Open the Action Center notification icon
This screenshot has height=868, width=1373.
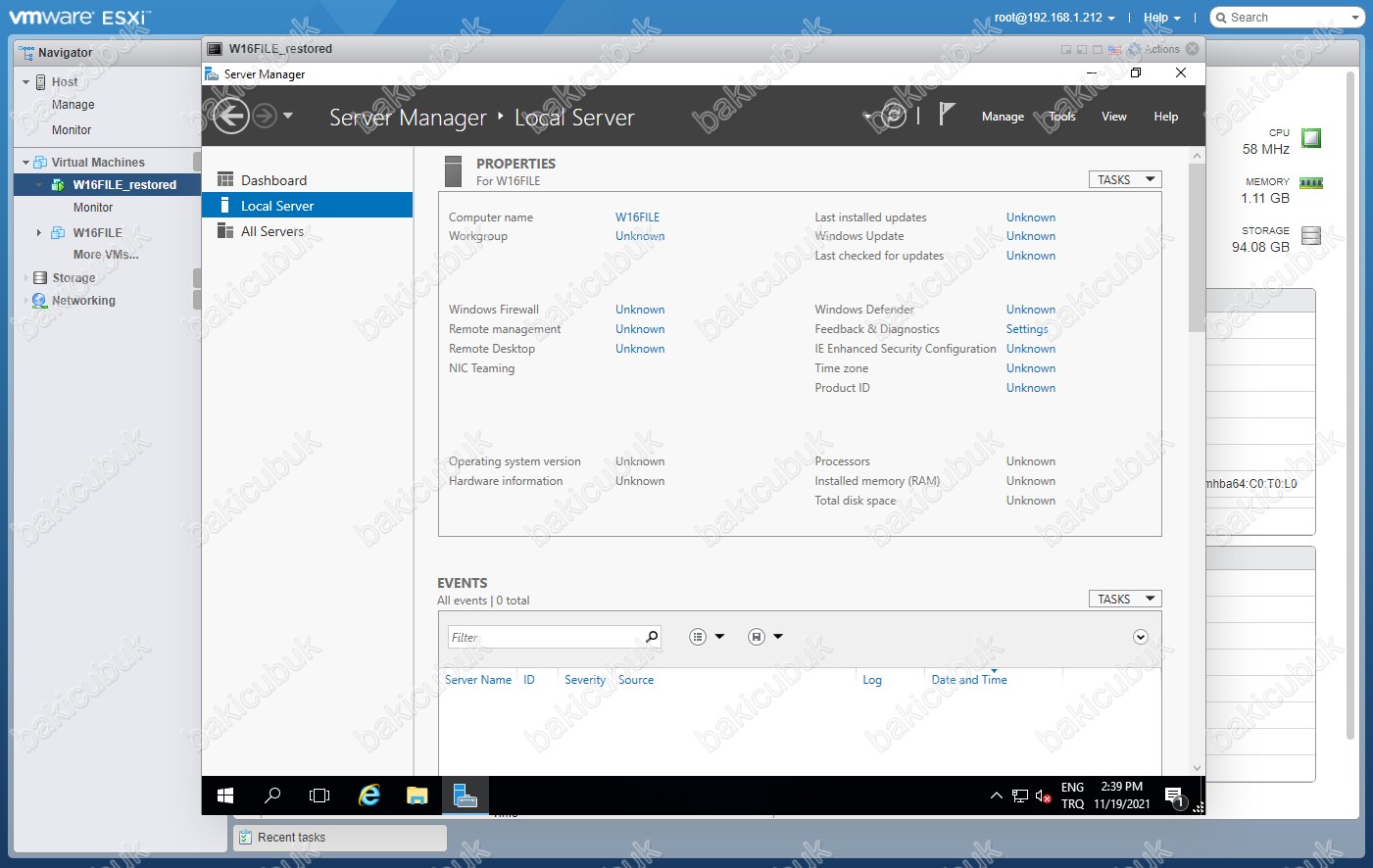[x=1174, y=796]
